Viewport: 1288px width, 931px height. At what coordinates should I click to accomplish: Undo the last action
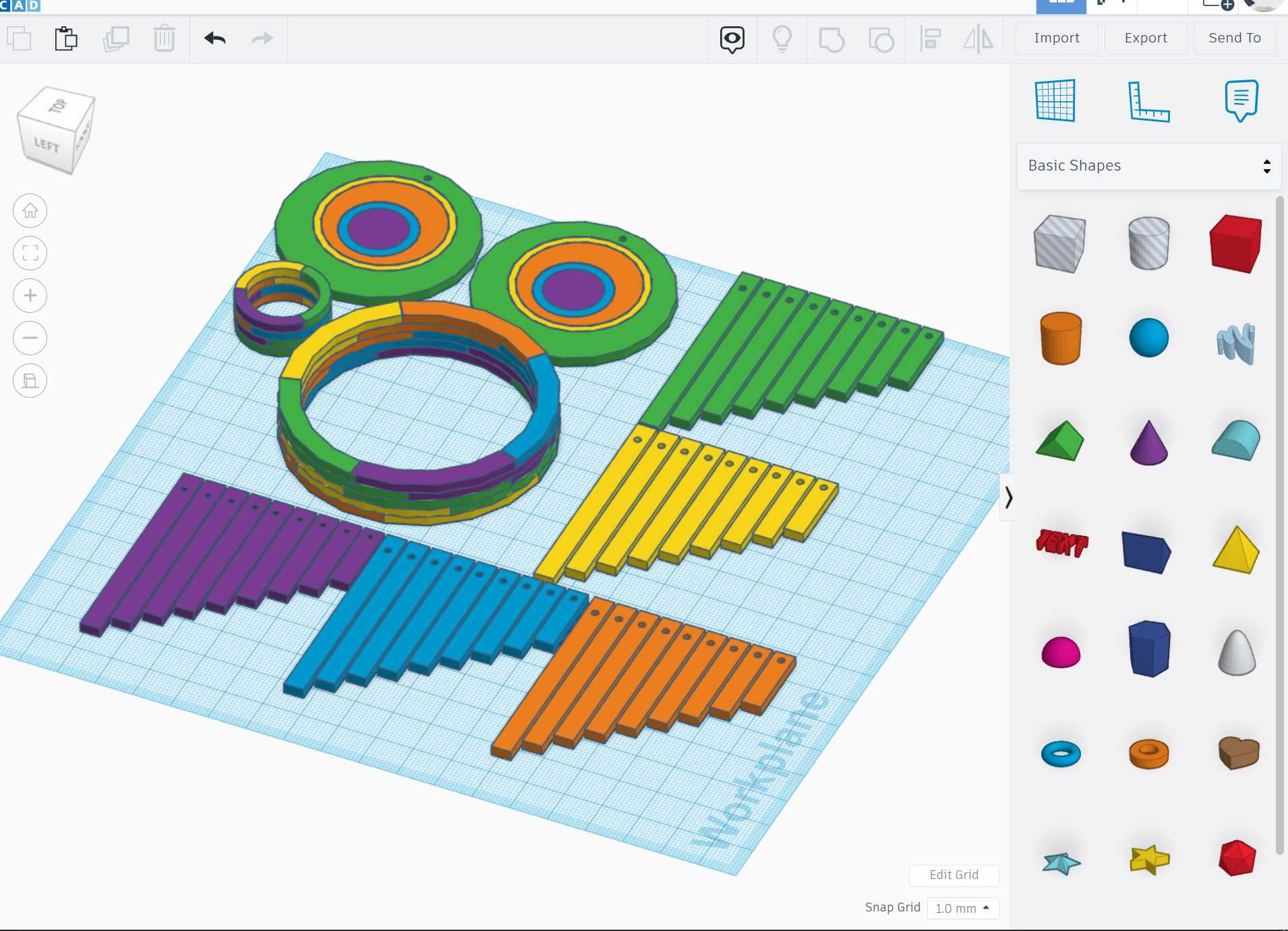click(215, 38)
